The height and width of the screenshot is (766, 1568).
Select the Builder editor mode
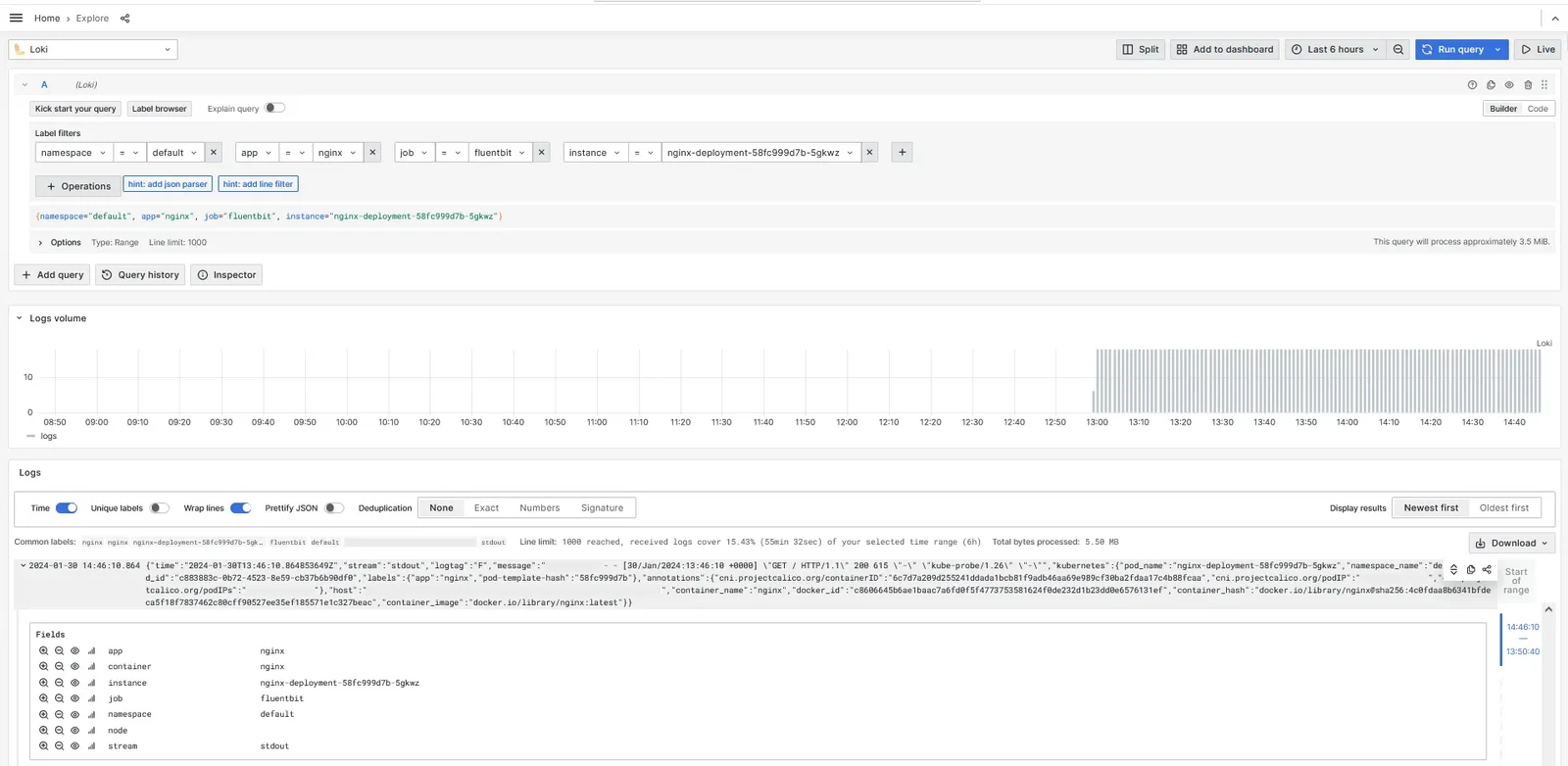(1503, 109)
